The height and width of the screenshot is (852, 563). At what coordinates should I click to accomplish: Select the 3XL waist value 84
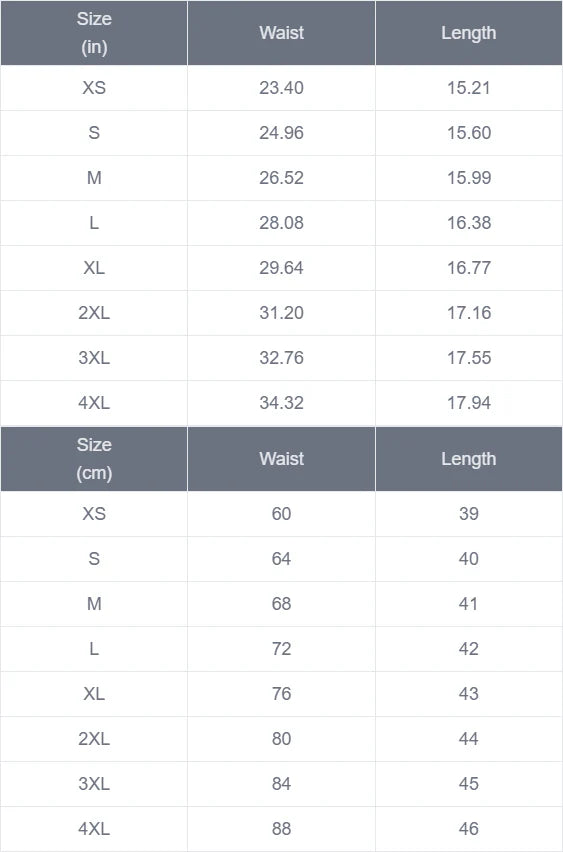(x=282, y=784)
